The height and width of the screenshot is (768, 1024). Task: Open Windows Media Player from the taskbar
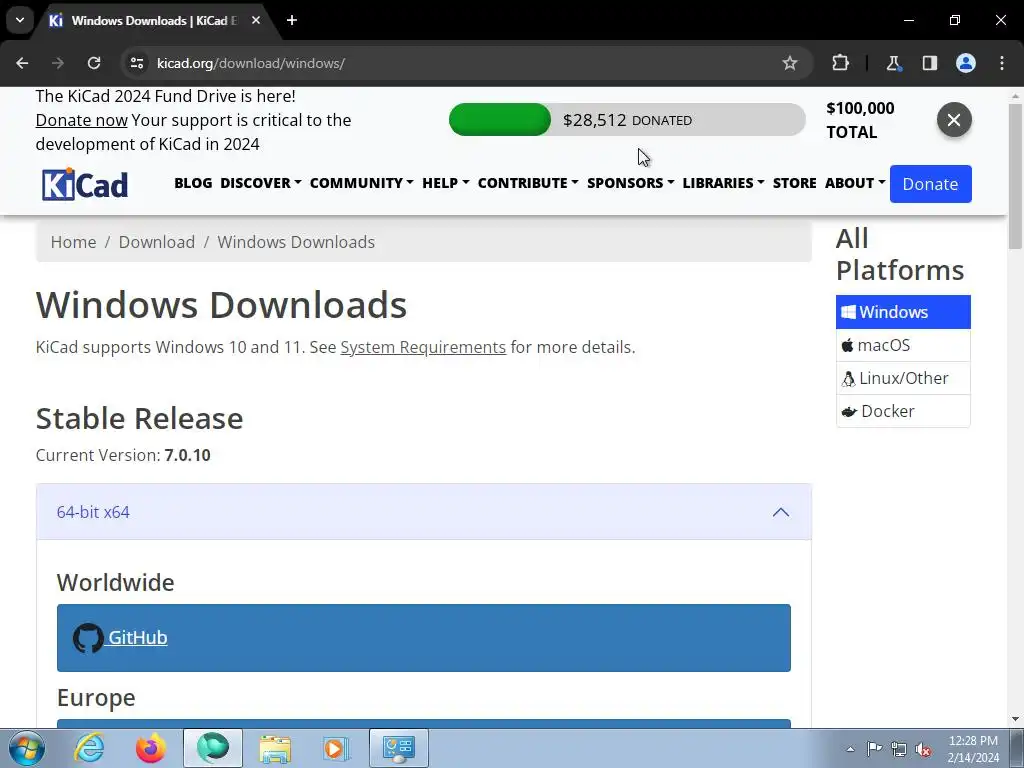coord(336,748)
